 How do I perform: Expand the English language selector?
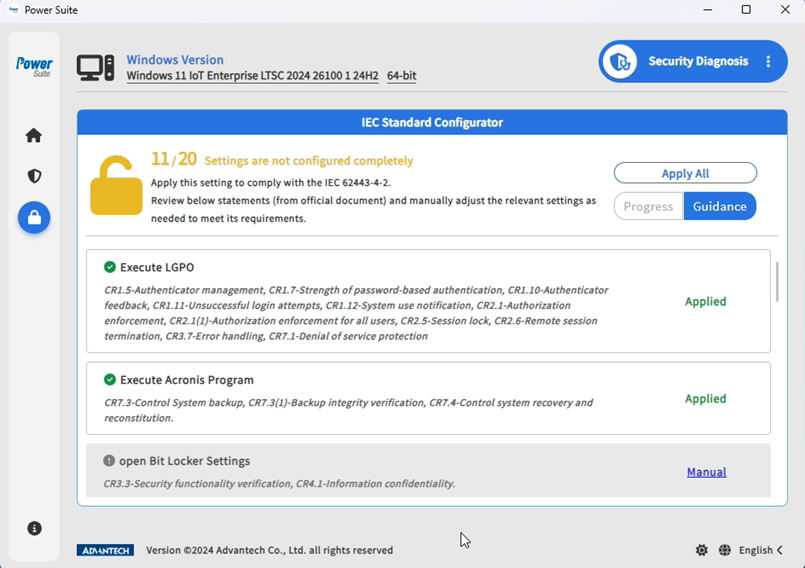(x=761, y=550)
